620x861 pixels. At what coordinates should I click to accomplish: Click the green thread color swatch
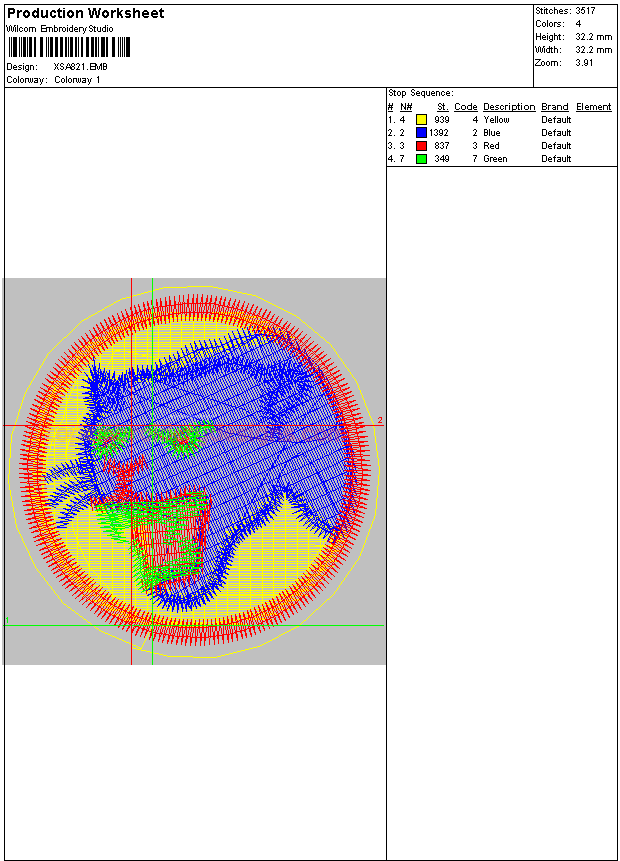[421, 159]
